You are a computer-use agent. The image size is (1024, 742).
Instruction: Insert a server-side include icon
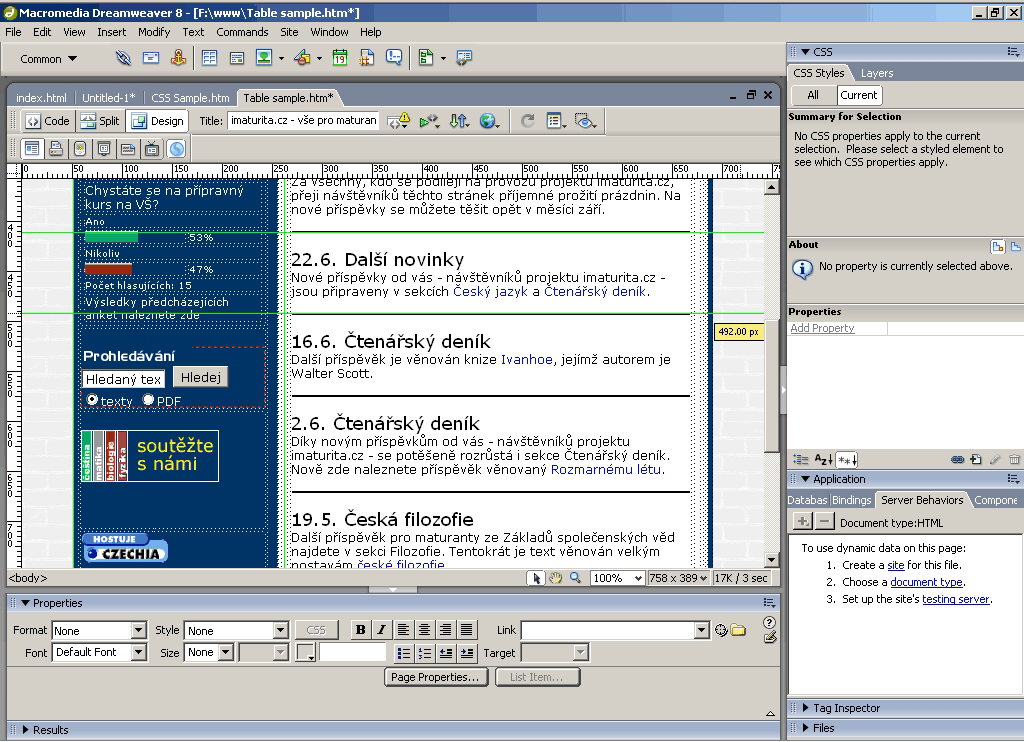(367, 58)
